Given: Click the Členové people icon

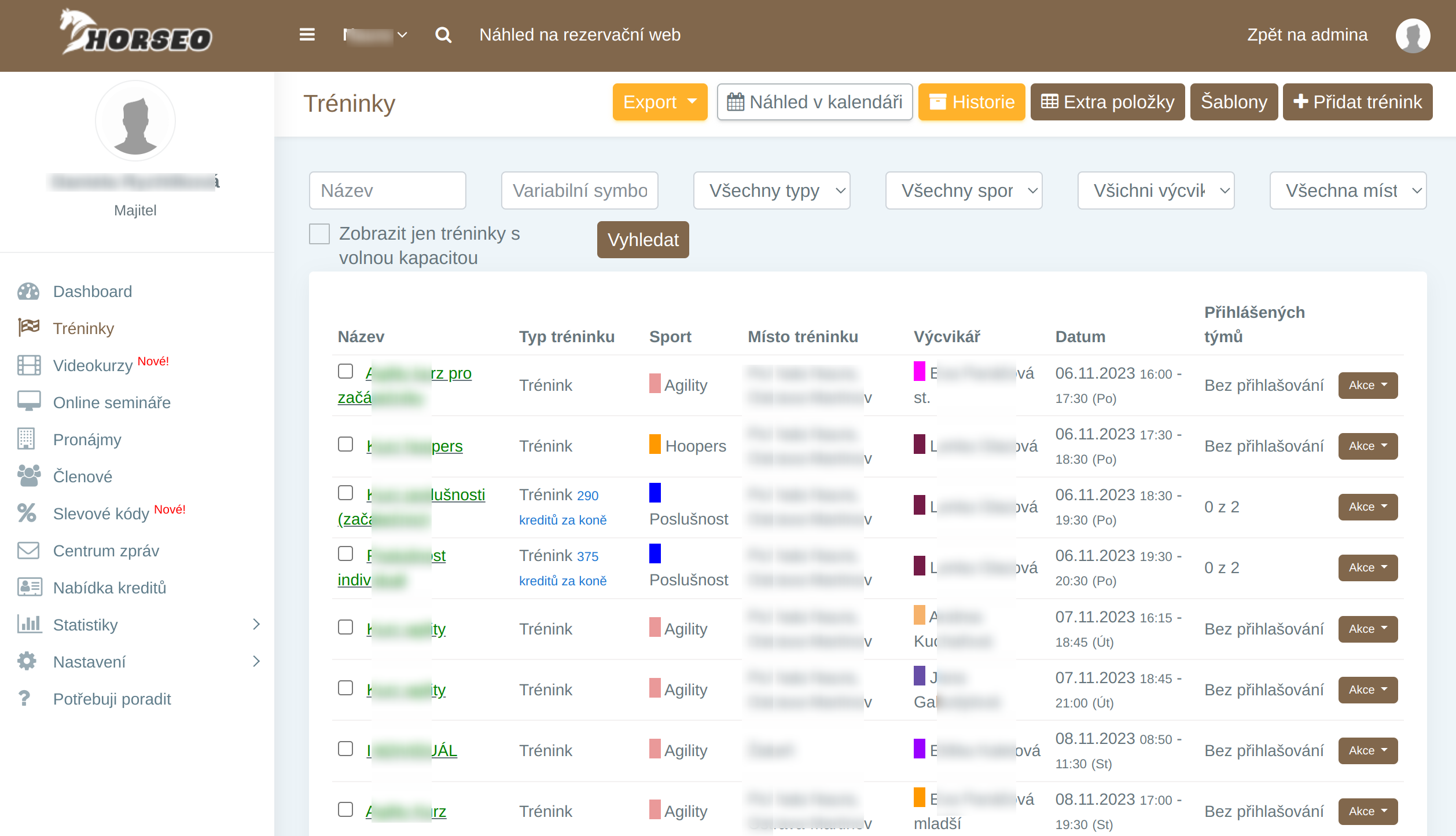Looking at the screenshot, I should [28, 476].
